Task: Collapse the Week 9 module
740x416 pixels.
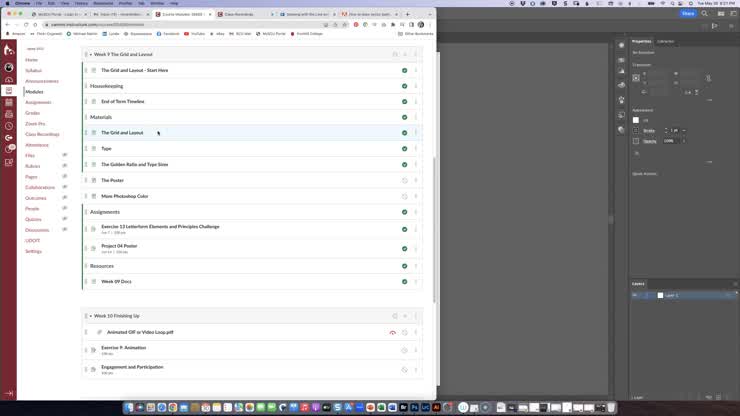Action: [91, 54]
